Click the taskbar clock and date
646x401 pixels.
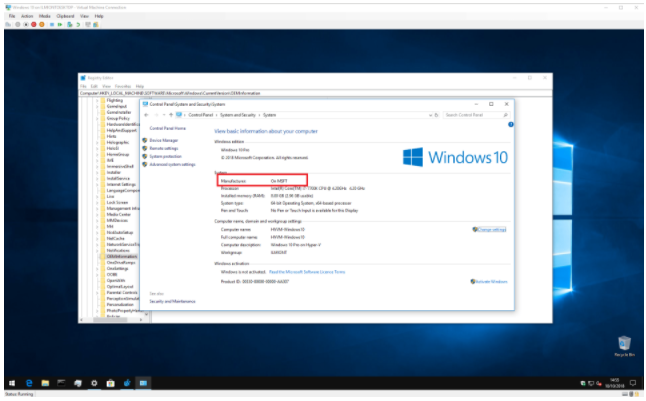[614, 383]
